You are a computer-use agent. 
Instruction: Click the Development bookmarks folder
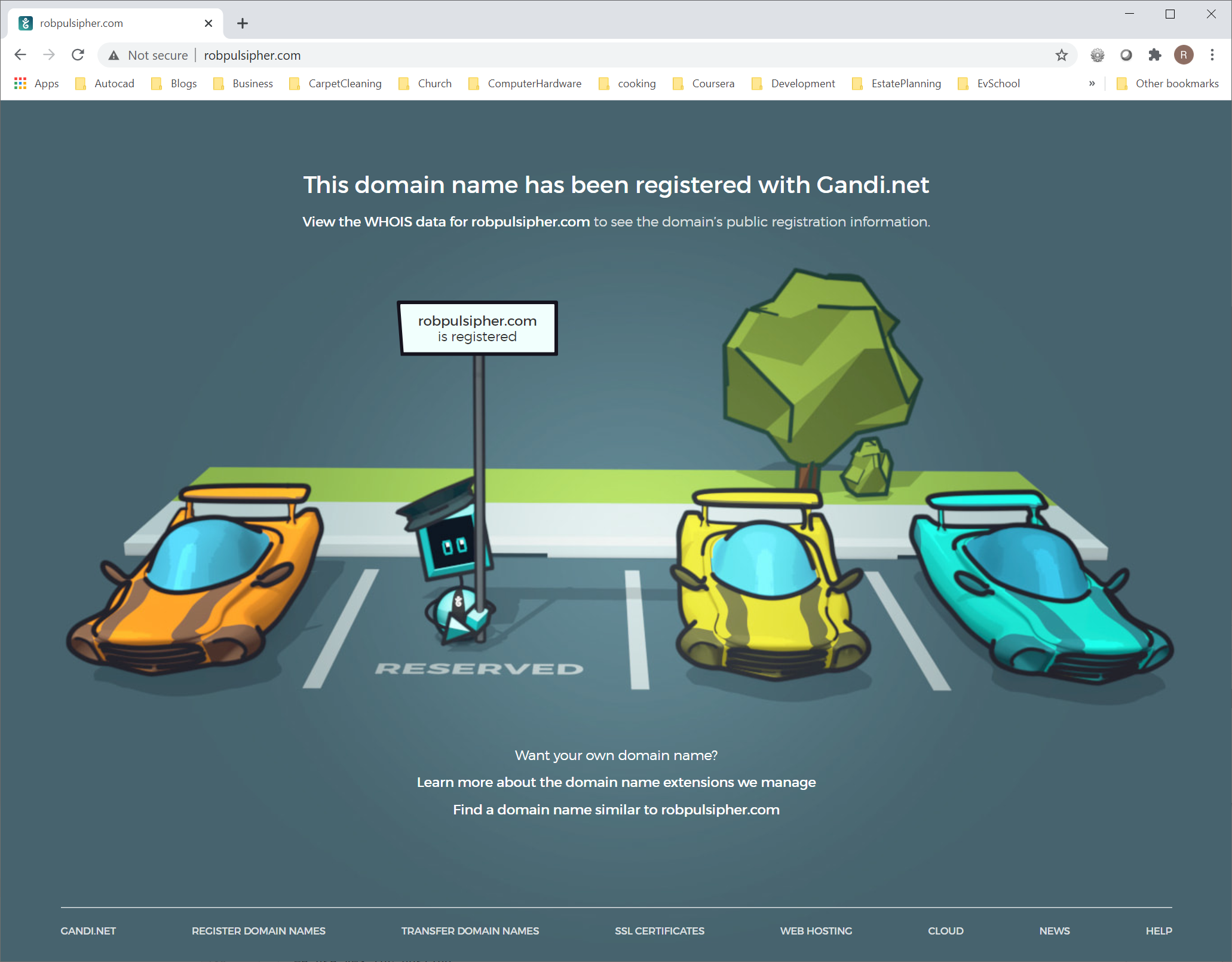coord(803,83)
